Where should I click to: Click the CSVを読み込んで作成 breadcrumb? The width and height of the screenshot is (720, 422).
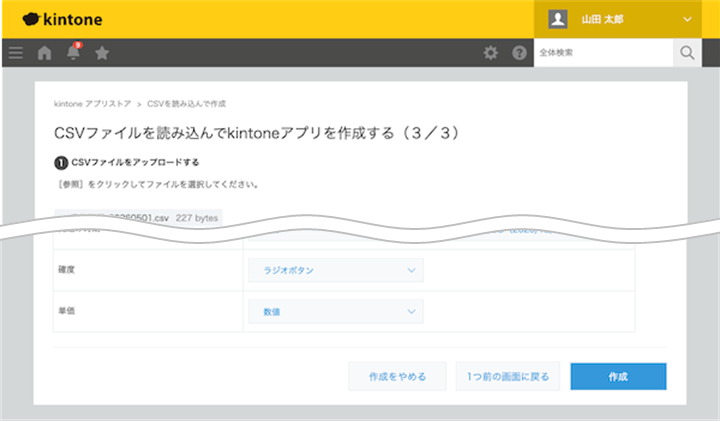point(186,104)
